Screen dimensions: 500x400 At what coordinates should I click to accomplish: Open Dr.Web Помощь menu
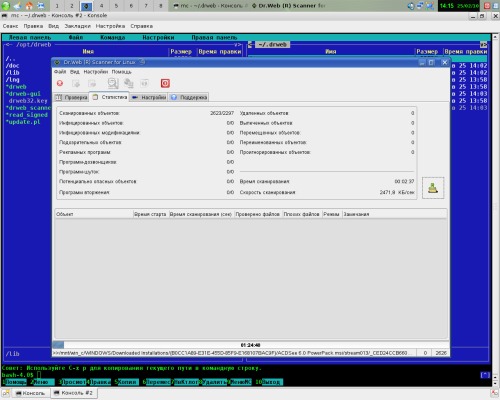point(121,72)
